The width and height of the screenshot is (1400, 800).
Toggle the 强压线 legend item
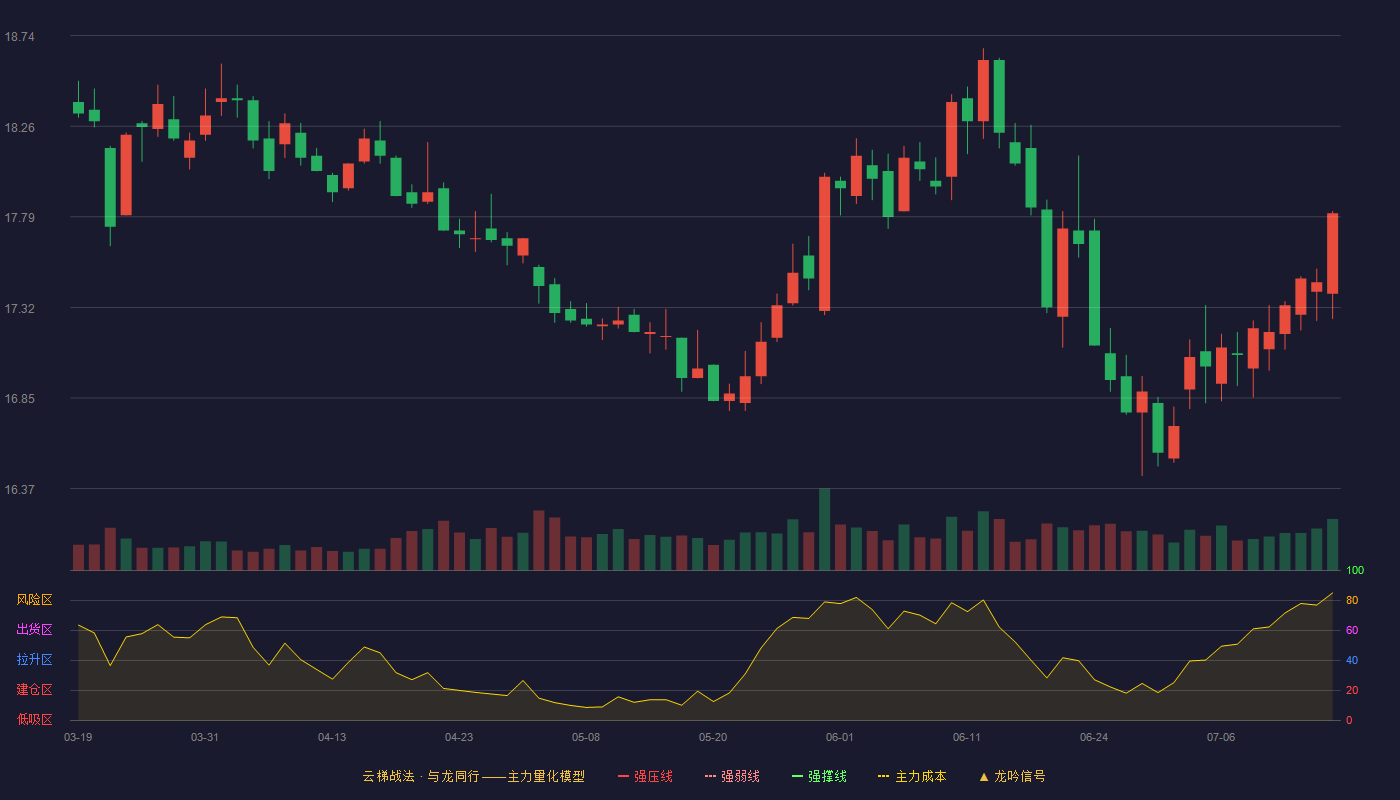tap(645, 776)
